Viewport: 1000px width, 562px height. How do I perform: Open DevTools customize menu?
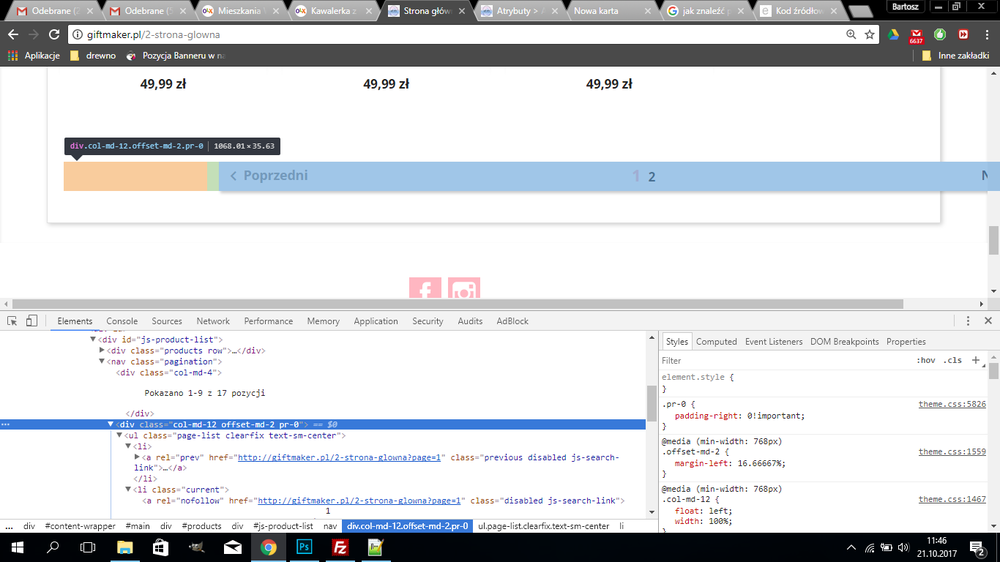968,321
